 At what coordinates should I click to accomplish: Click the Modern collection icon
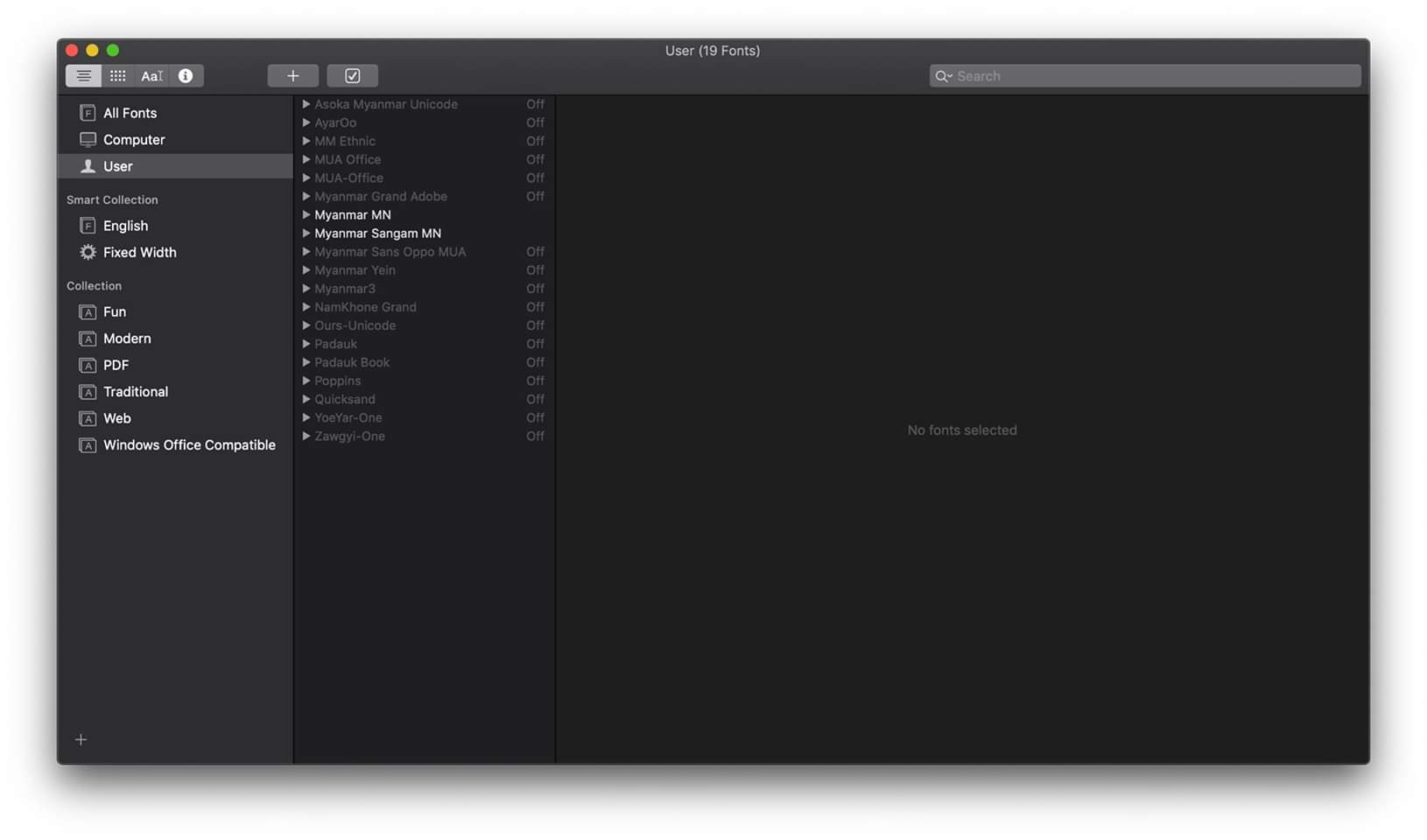click(88, 339)
